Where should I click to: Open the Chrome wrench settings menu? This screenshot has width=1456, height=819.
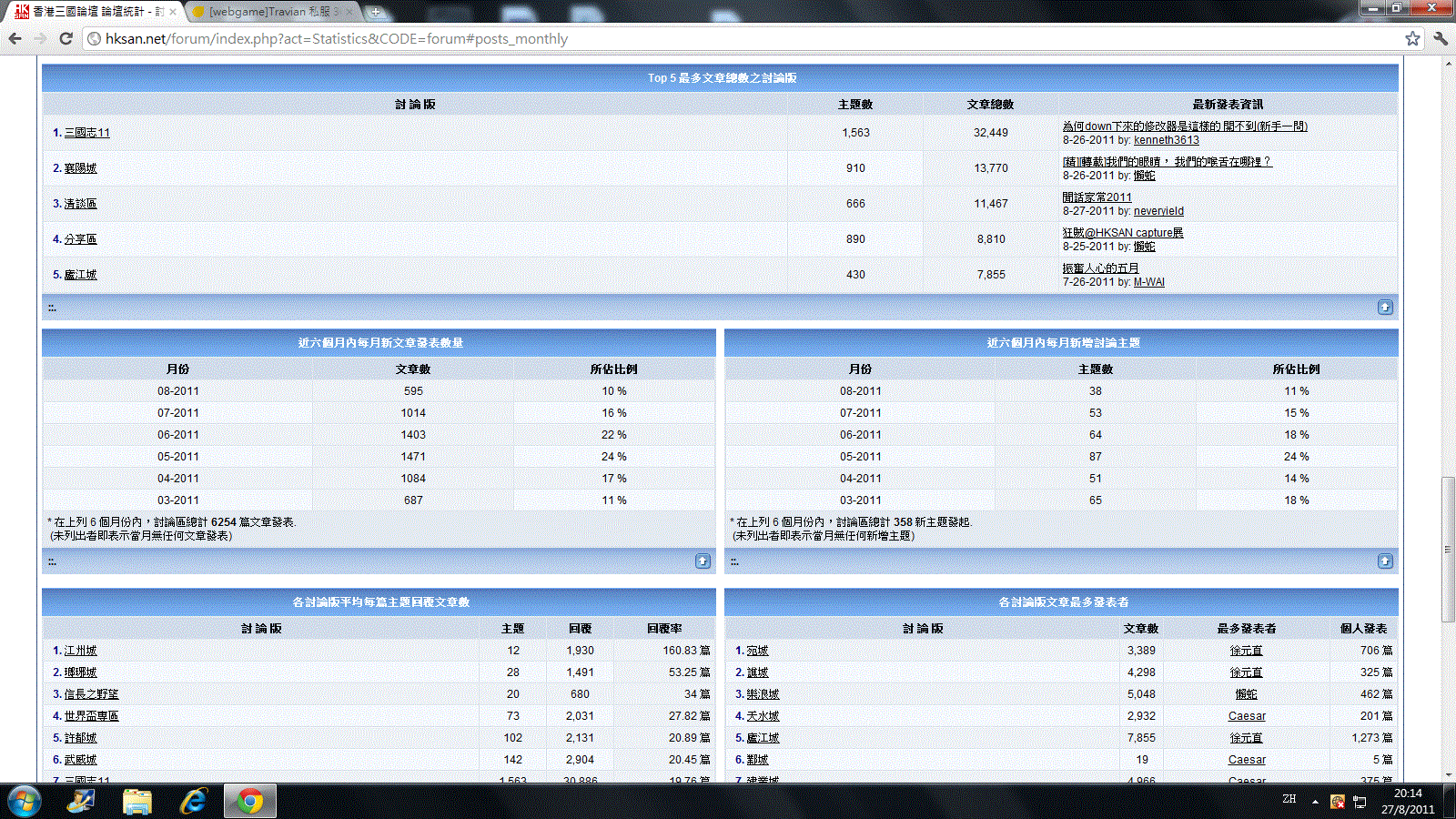tap(1440, 38)
